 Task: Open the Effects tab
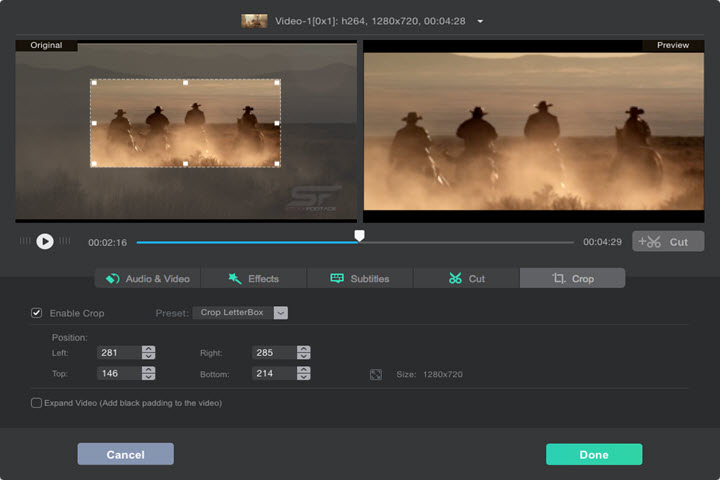point(254,278)
